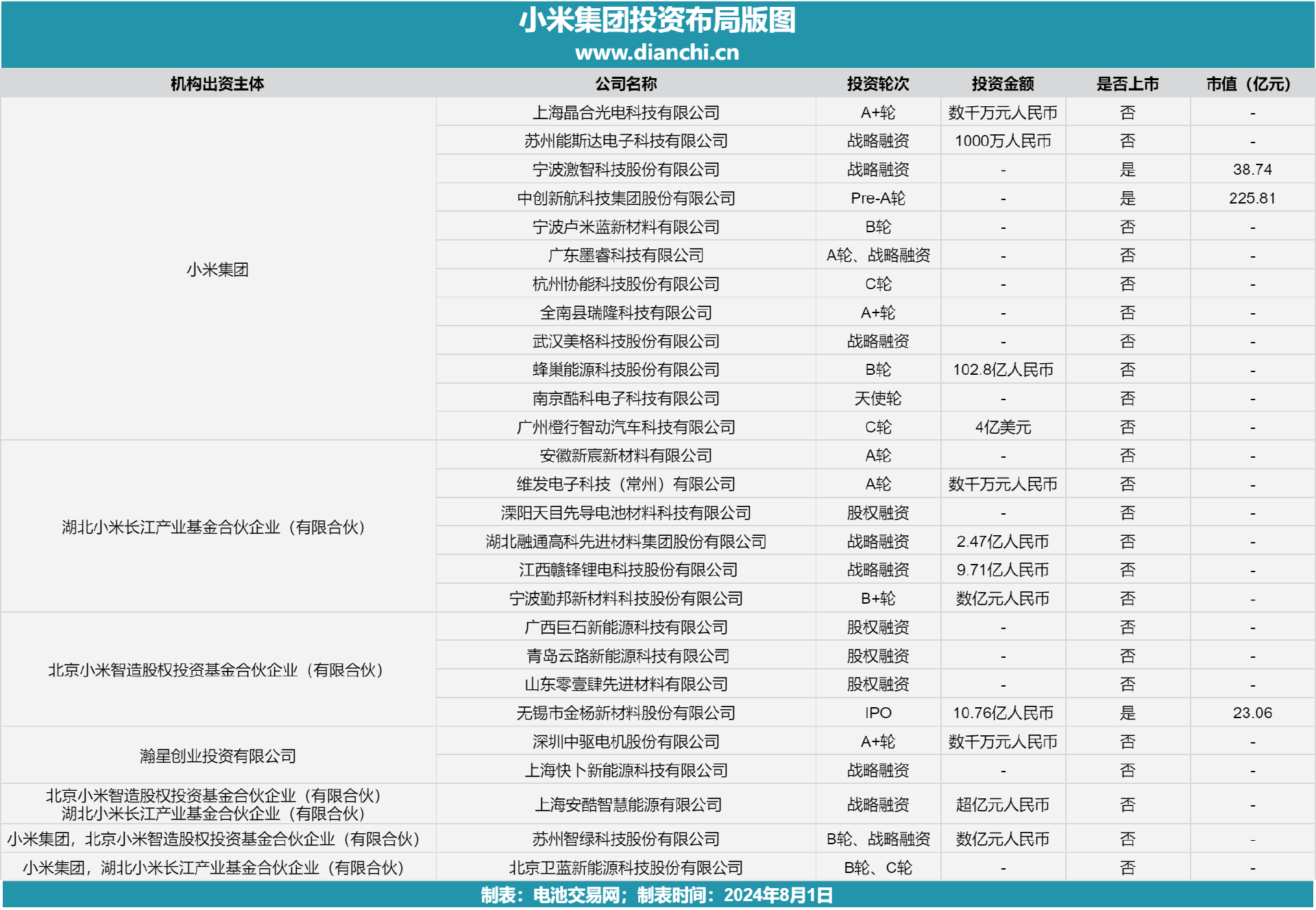Viewport: 1316px width, 910px height.
Task: Select market value 38.74
Action: point(1252,169)
